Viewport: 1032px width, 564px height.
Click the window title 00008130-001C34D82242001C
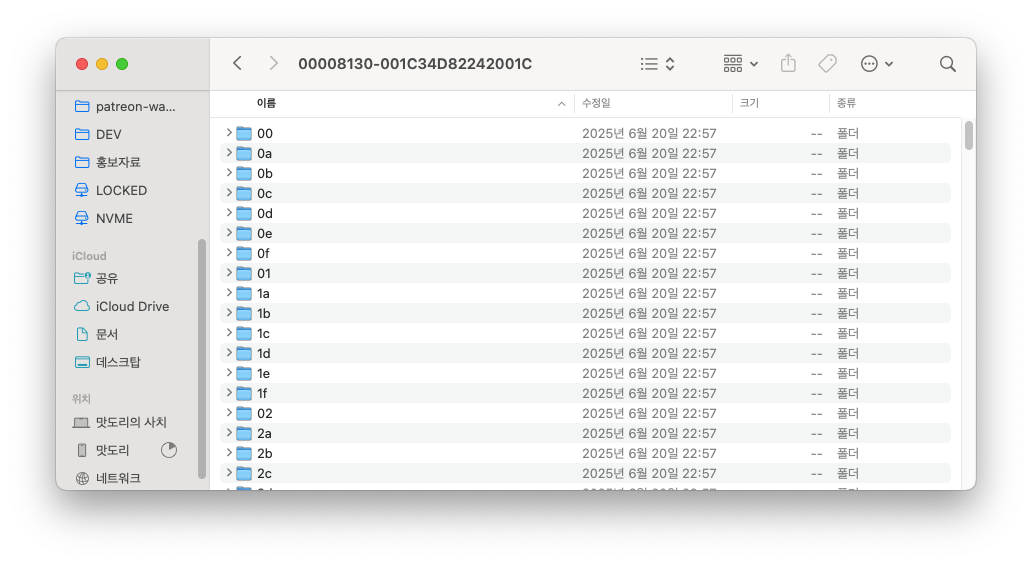(x=415, y=64)
